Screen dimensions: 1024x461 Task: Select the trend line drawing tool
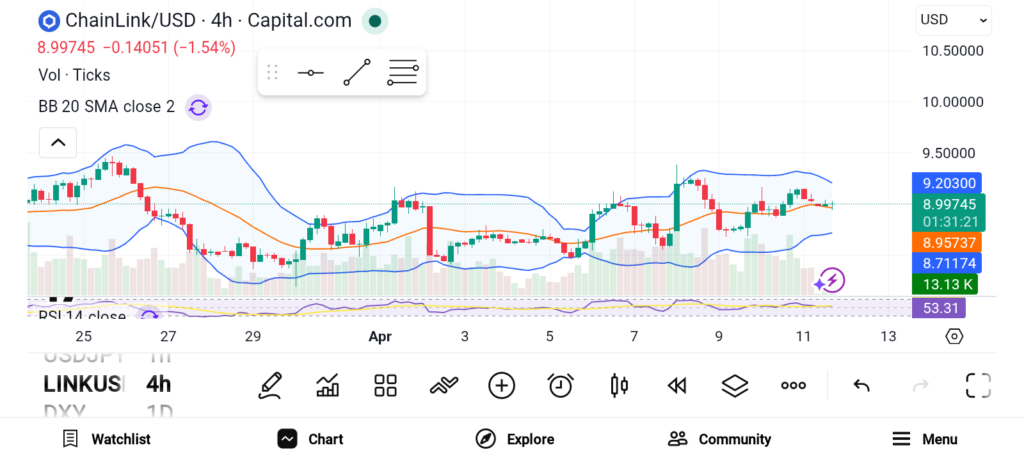(357, 72)
